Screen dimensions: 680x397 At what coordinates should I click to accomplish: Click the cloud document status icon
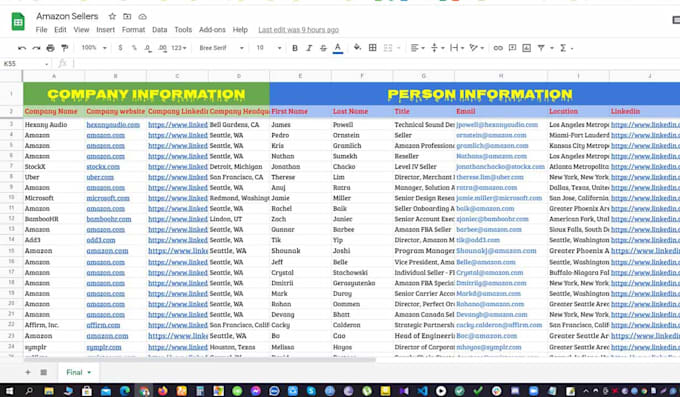coord(142,16)
